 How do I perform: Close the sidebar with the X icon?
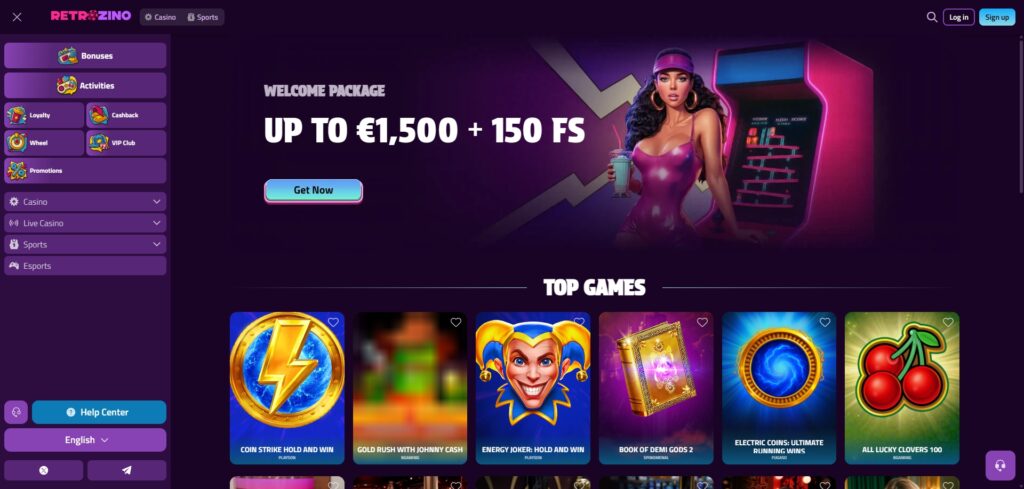[17, 17]
